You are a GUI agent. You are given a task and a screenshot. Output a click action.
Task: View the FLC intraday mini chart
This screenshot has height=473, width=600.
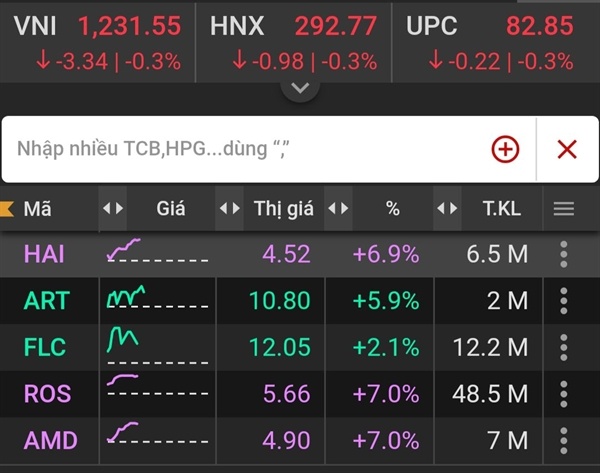158,347
